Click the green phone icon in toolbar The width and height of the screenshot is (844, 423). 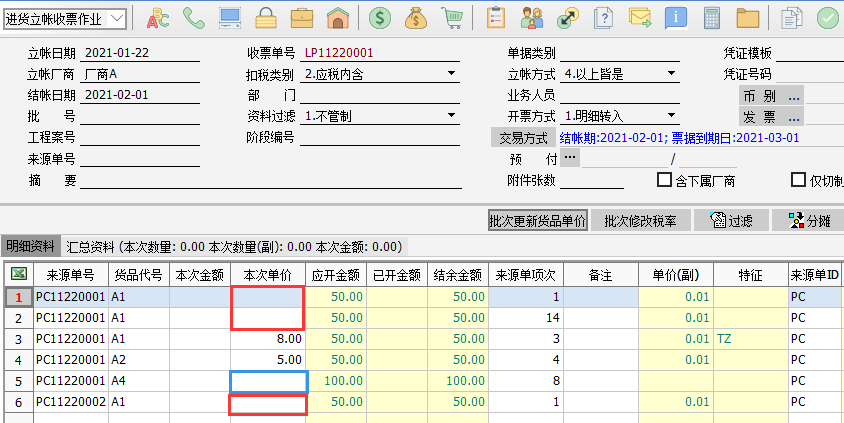(x=193, y=18)
